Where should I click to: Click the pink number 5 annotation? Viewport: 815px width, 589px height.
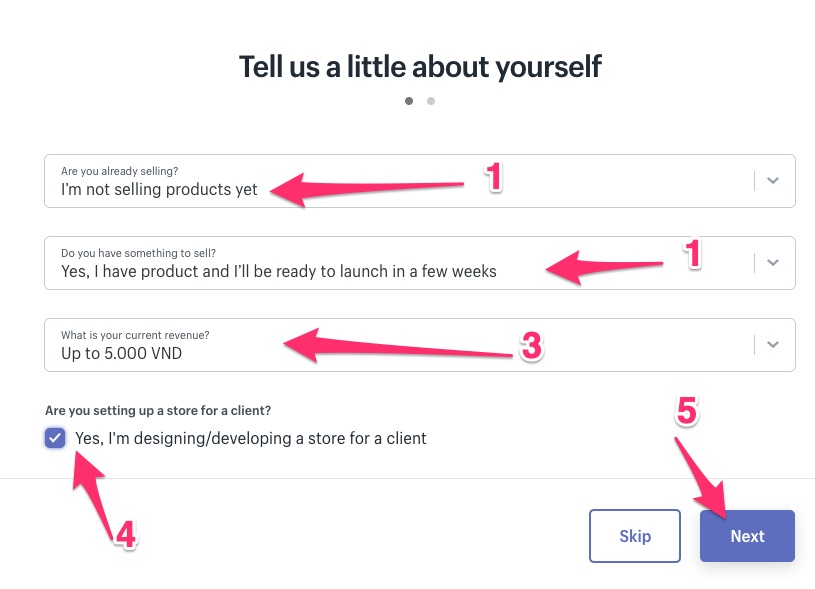point(684,411)
